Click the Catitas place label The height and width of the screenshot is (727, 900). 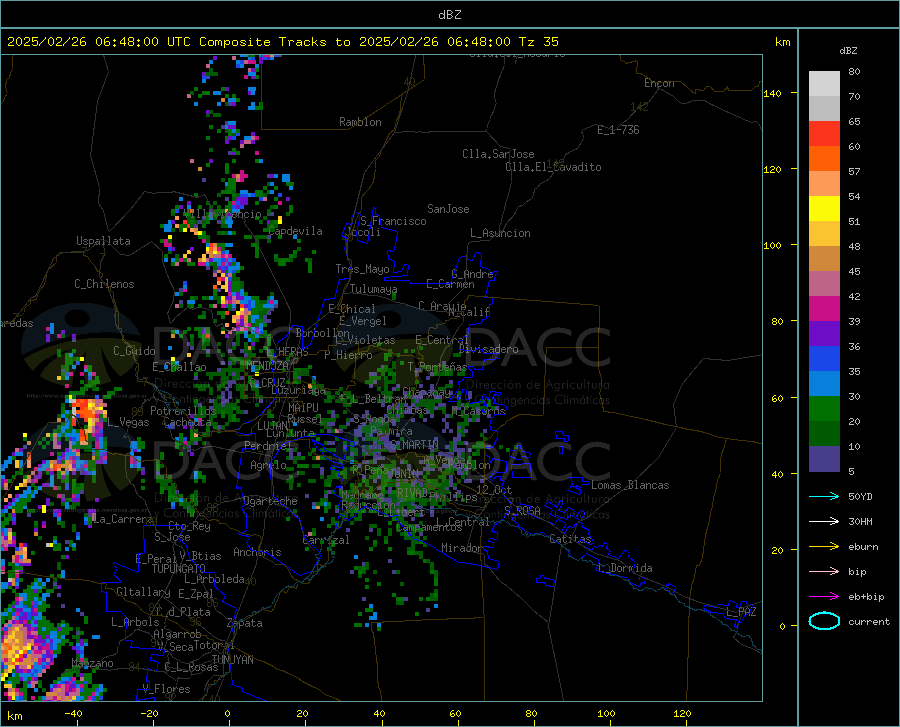click(x=570, y=539)
